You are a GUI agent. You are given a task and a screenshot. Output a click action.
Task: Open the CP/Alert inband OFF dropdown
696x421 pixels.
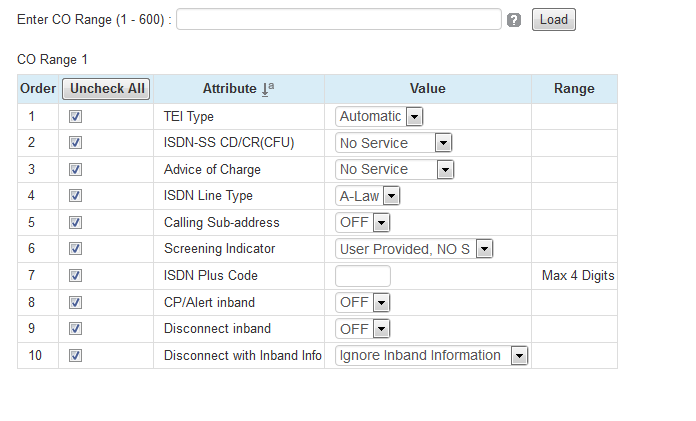[362, 302]
